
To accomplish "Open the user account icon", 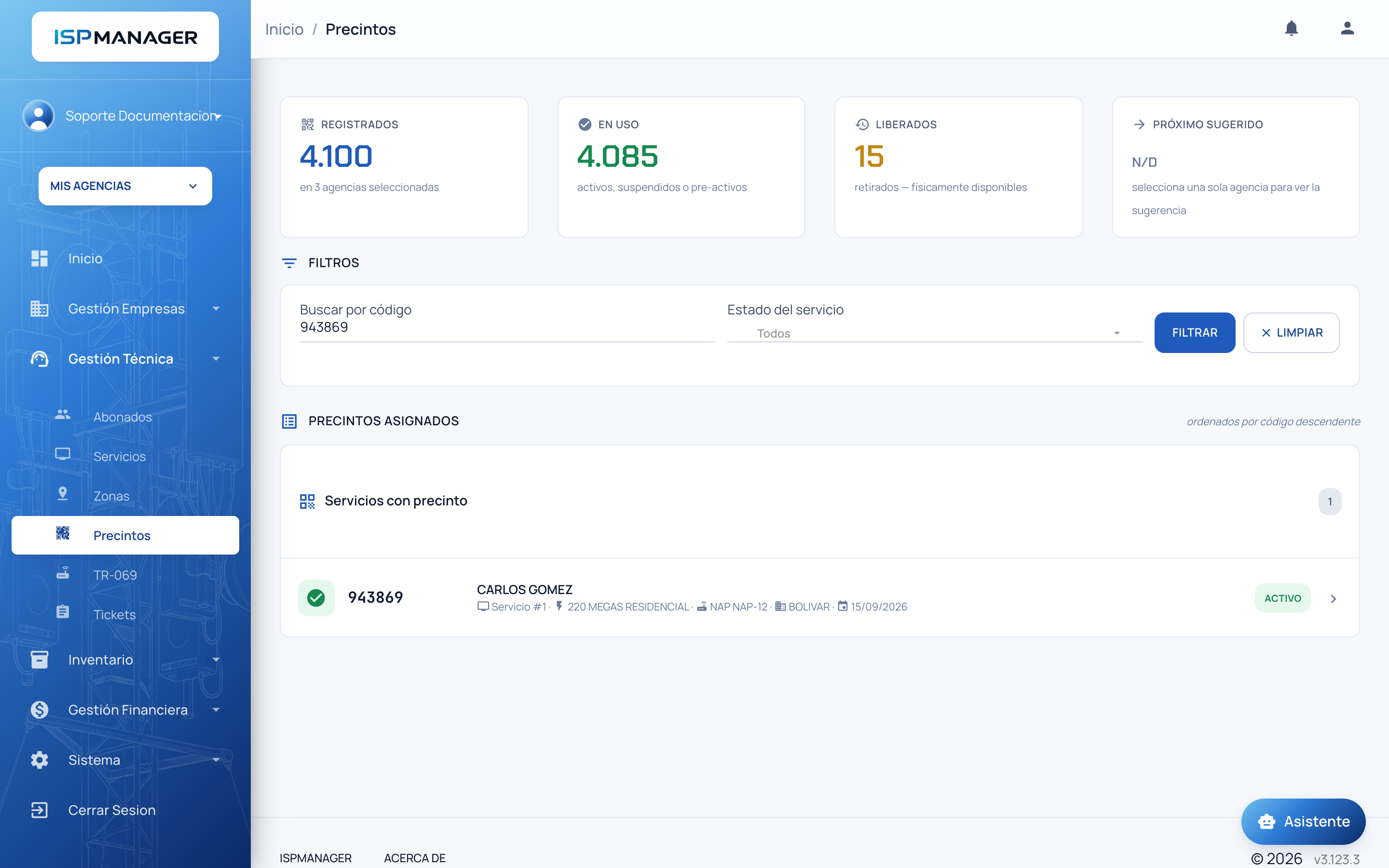I will coord(1347,28).
